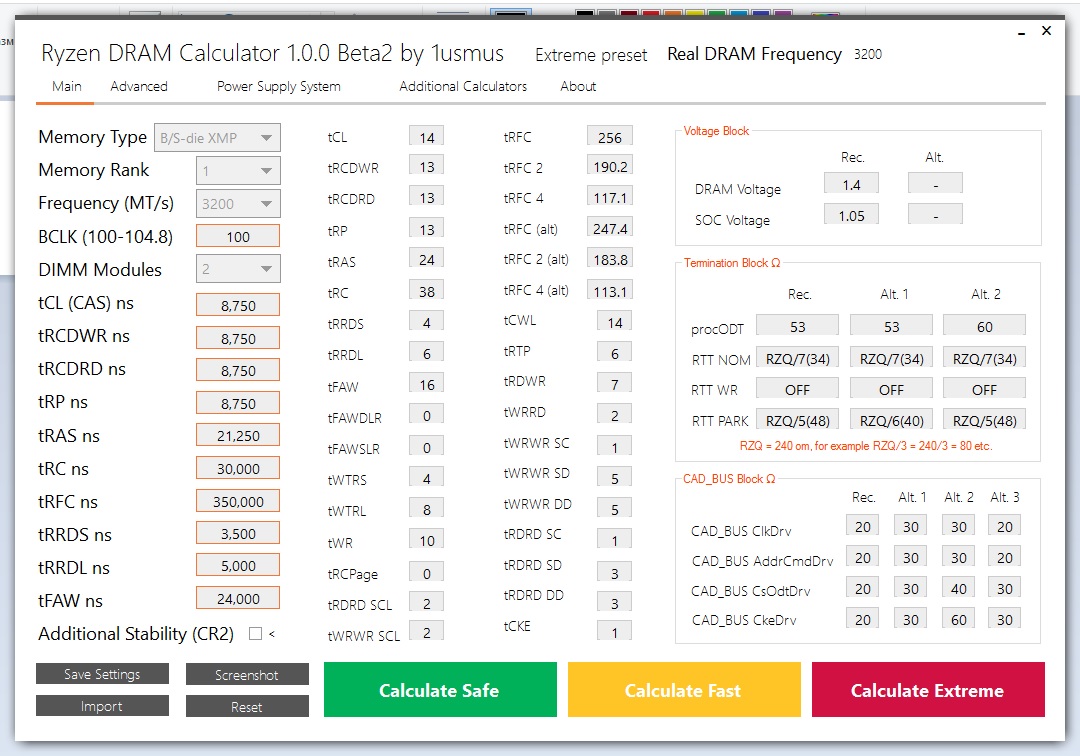Click the tWR value 10
1080x756 pixels.
click(x=426, y=540)
